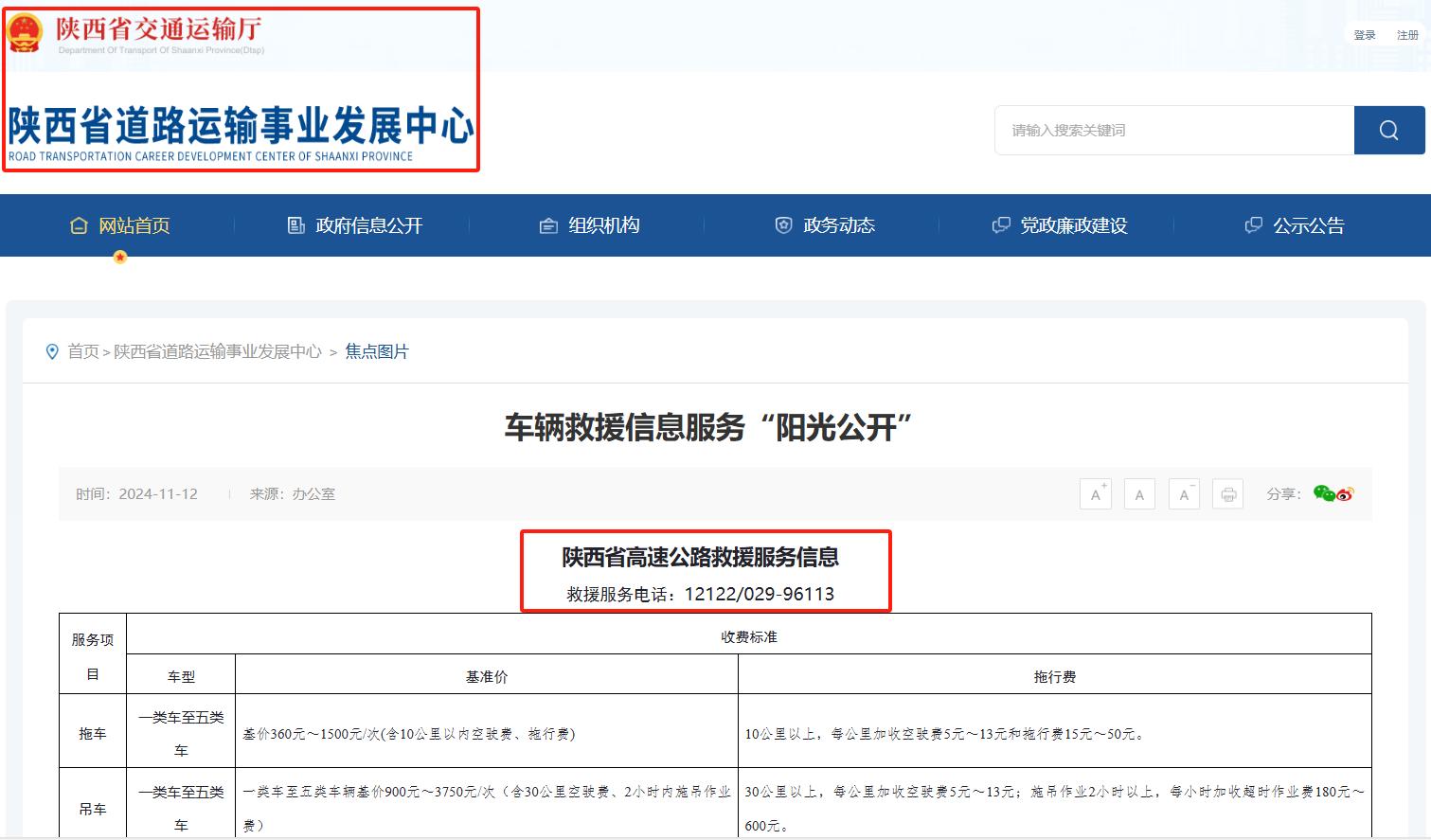This screenshot has width=1431, height=840.
Task: Click article title 车辆救援信息服务“阳光公开”
Action: [x=707, y=428]
